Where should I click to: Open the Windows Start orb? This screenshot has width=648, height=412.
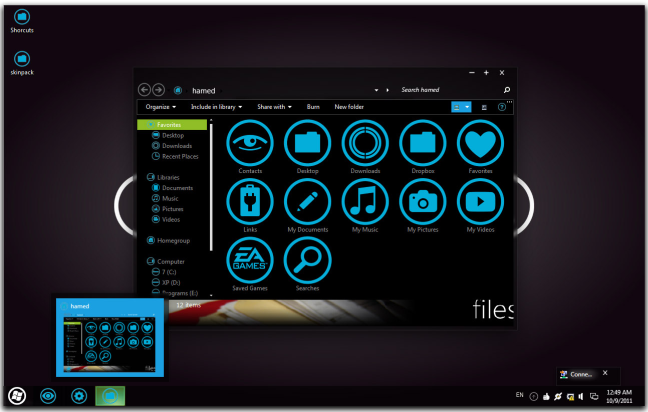[x=17, y=396]
